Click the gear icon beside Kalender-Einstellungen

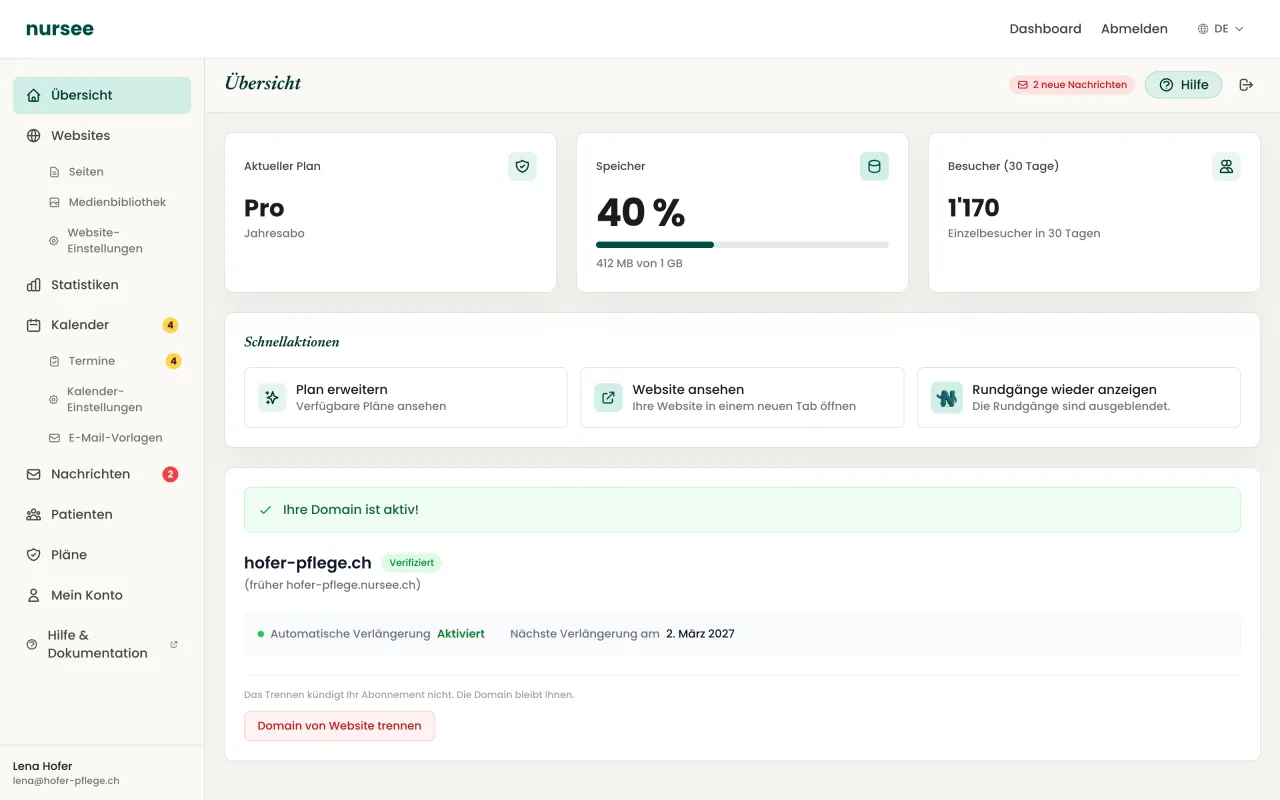54,399
